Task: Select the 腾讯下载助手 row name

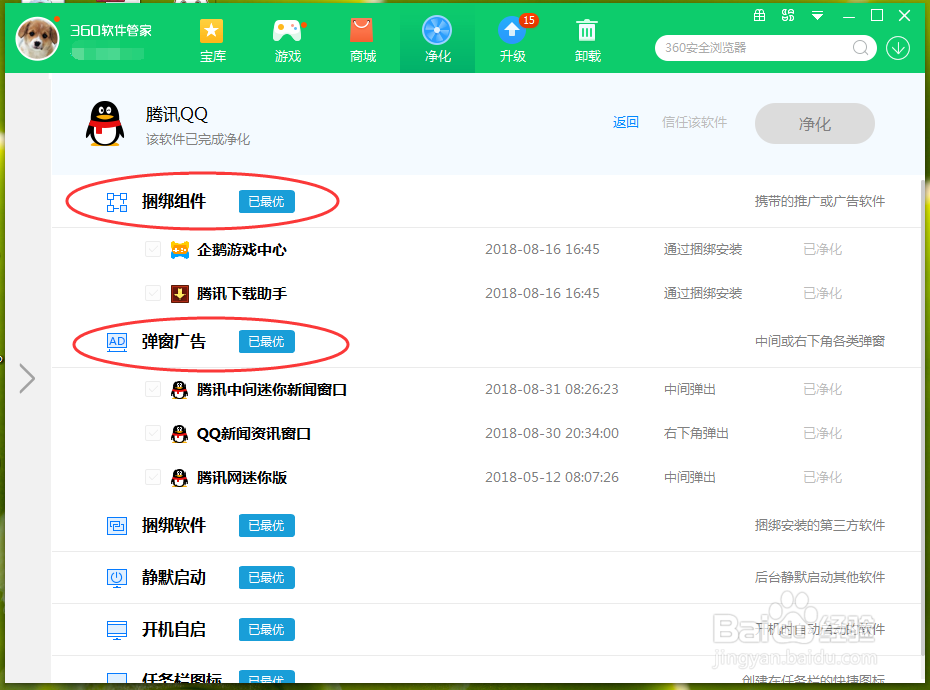Action: pos(241,294)
